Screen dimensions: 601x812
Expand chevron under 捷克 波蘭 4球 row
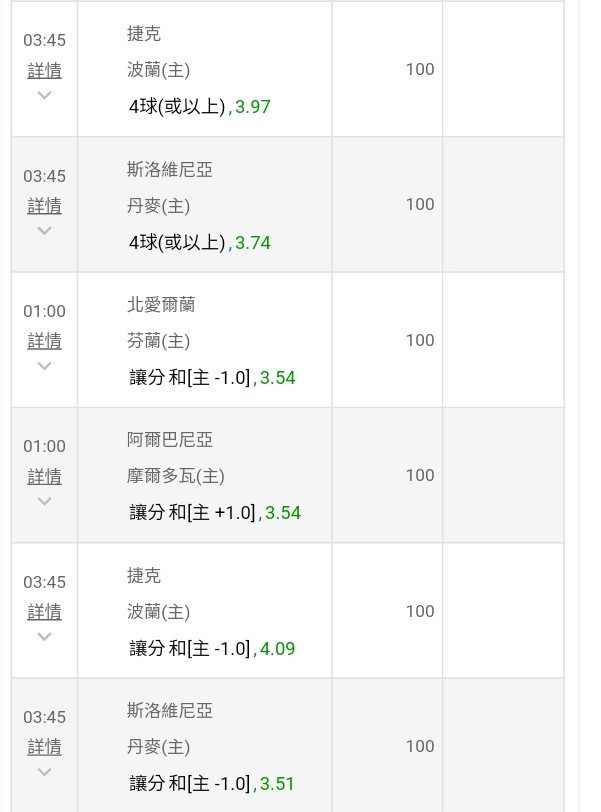coord(45,95)
